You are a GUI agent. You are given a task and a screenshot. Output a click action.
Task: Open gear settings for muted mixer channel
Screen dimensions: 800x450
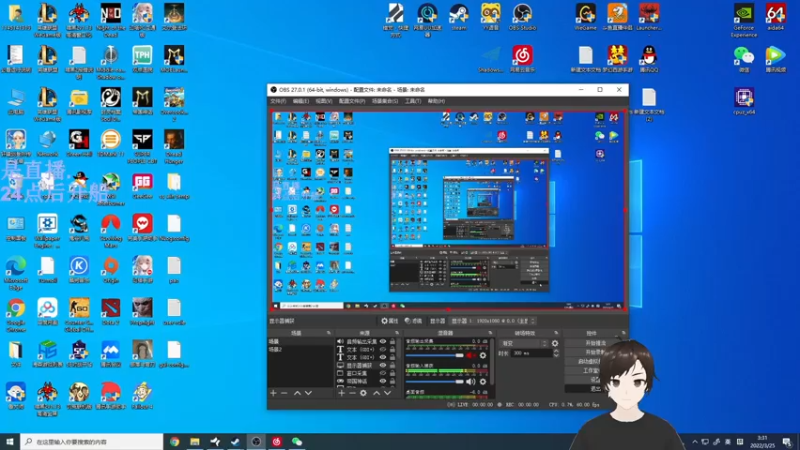483,355
